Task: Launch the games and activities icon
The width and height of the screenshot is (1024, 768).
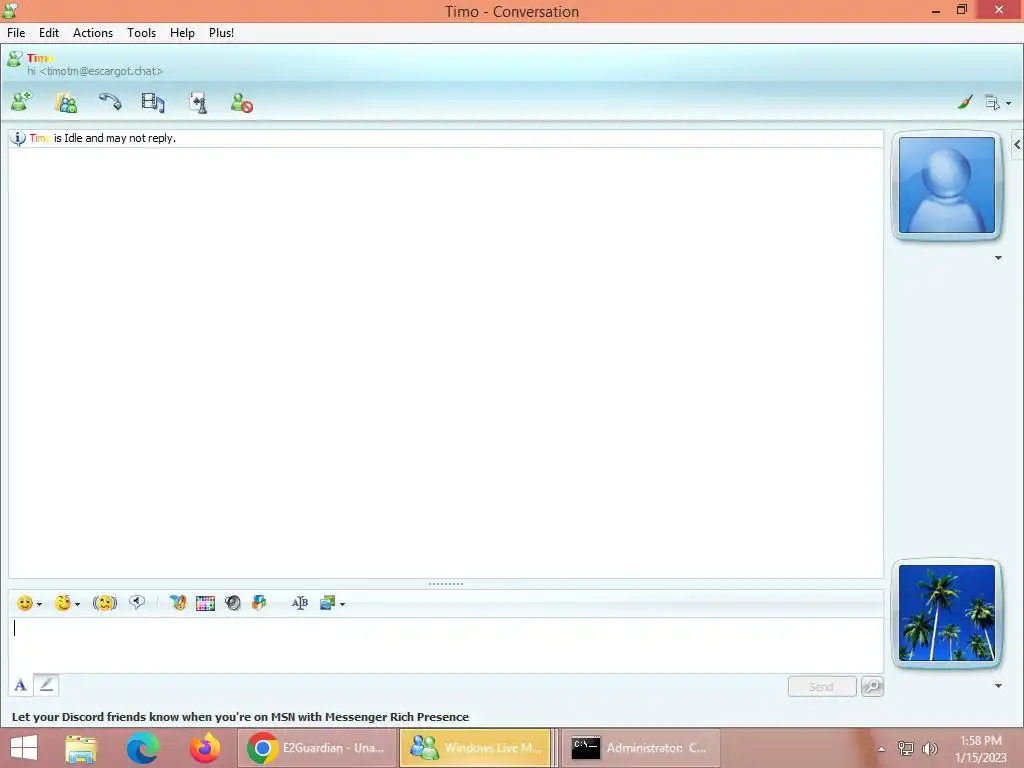Action: tap(198, 103)
